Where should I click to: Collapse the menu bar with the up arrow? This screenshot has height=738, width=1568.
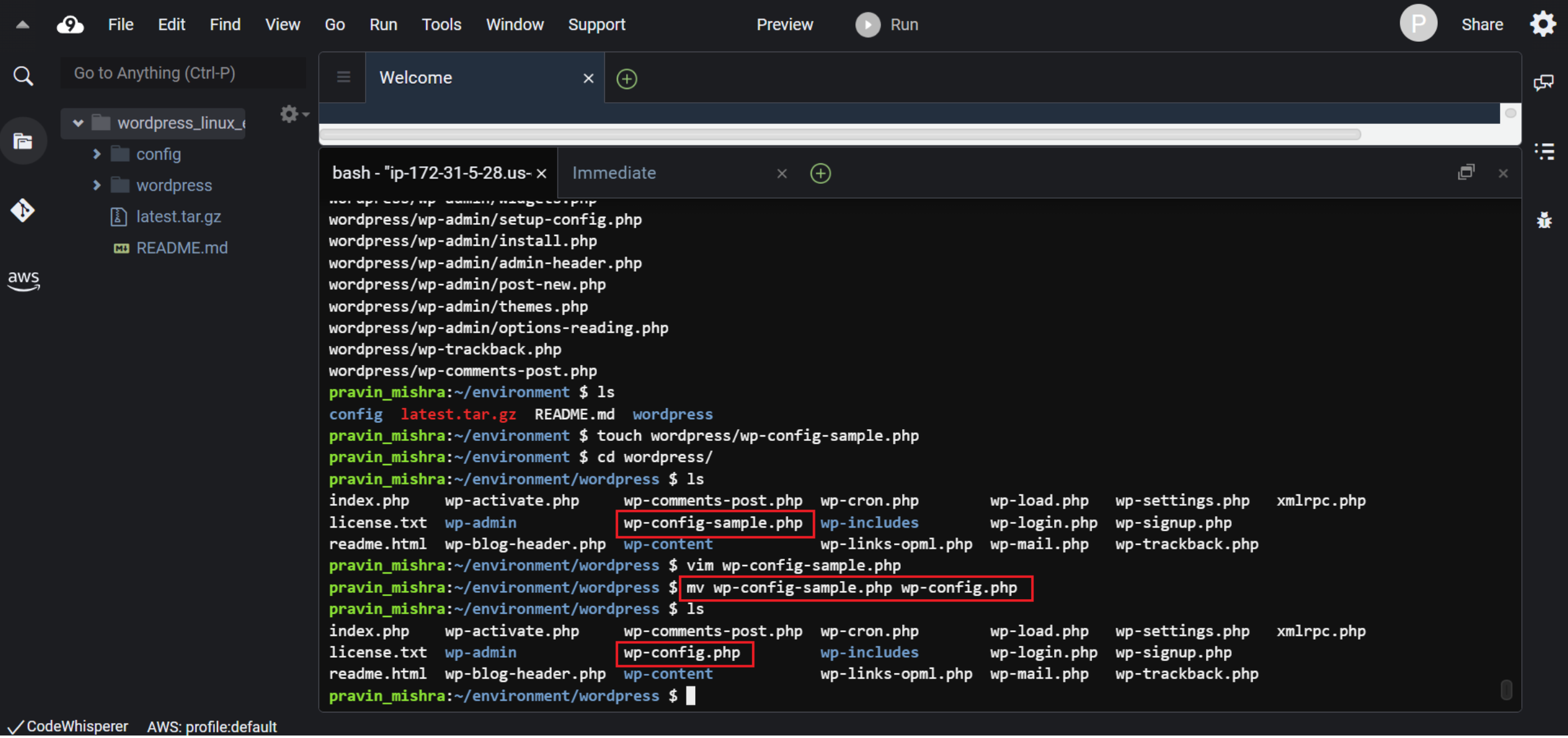(22, 25)
